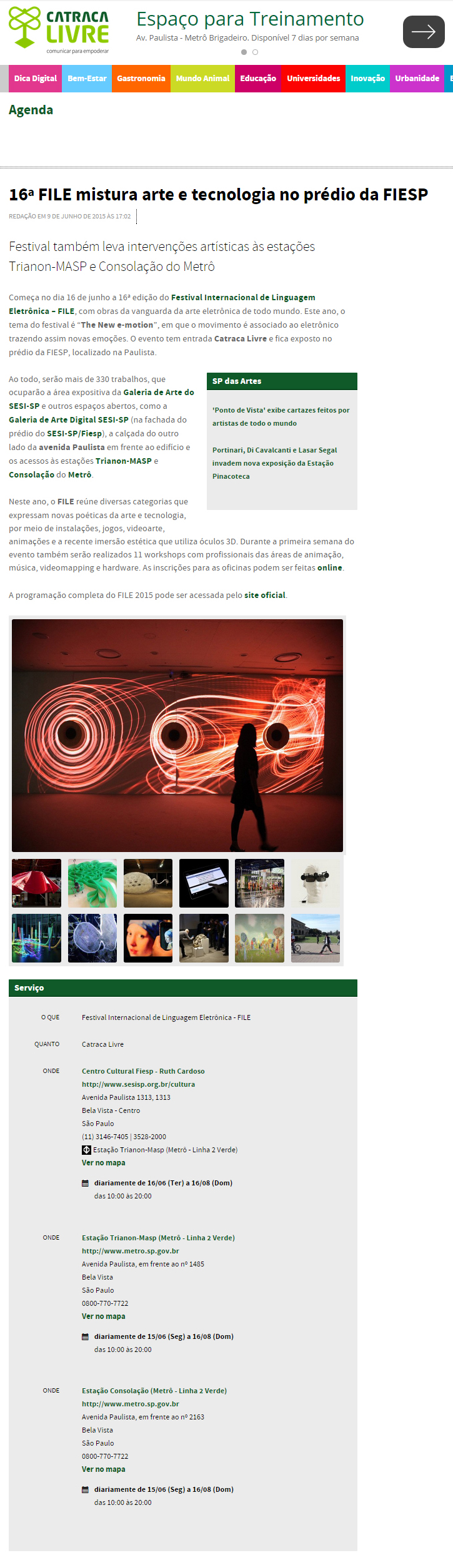
Task: Click the Catraca Livre logo
Action: [x=59, y=31]
